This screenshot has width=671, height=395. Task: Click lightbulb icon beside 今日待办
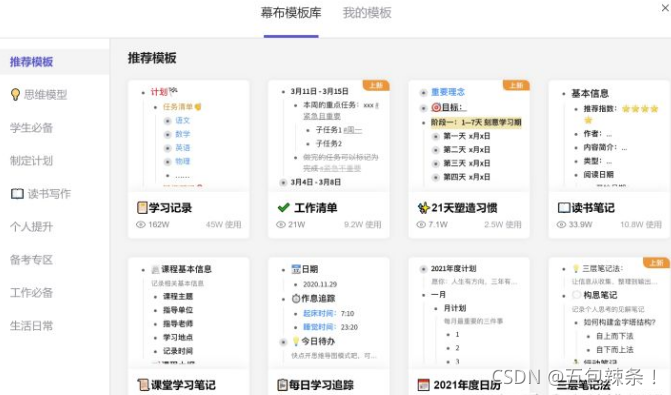(296, 341)
